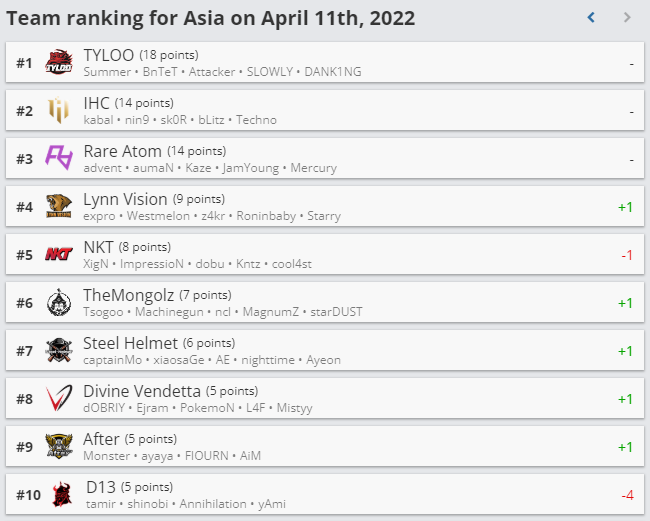Click the Lynn Vision logo
Viewport: 650px width, 521px height.
pyautogui.click(x=59, y=206)
